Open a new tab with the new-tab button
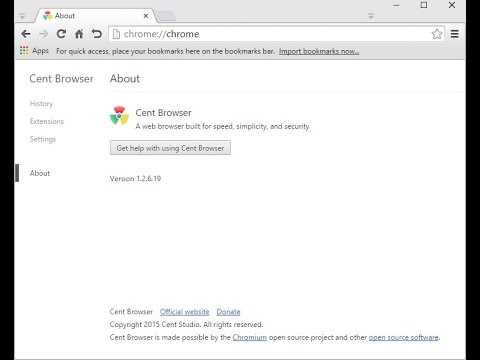Viewport: 480px width, 360px height. click(x=166, y=16)
